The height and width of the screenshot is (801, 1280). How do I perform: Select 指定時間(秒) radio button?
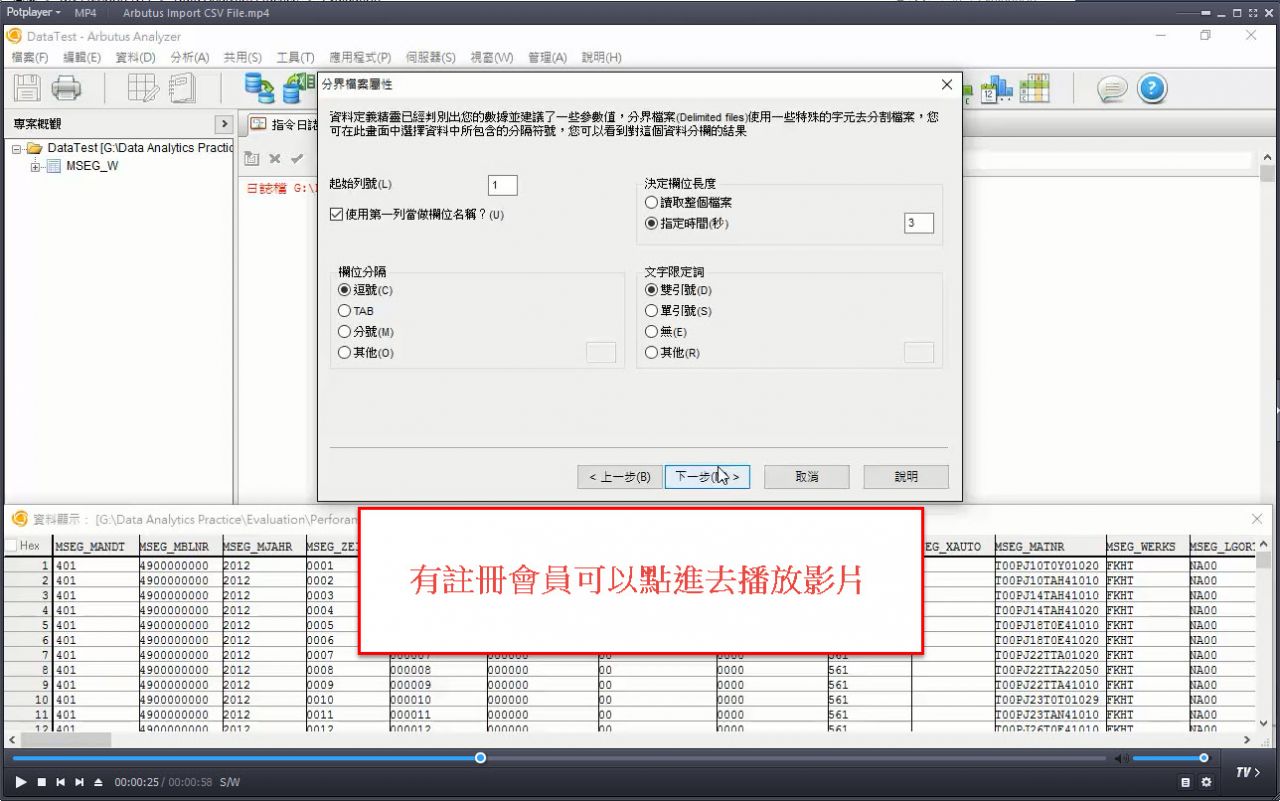[651, 224]
